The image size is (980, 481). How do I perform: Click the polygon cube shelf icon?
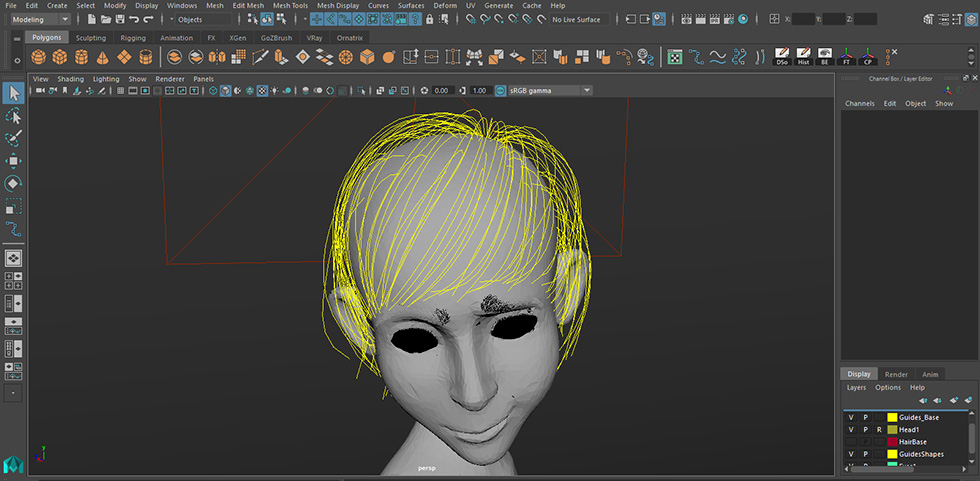click(60, 57)
